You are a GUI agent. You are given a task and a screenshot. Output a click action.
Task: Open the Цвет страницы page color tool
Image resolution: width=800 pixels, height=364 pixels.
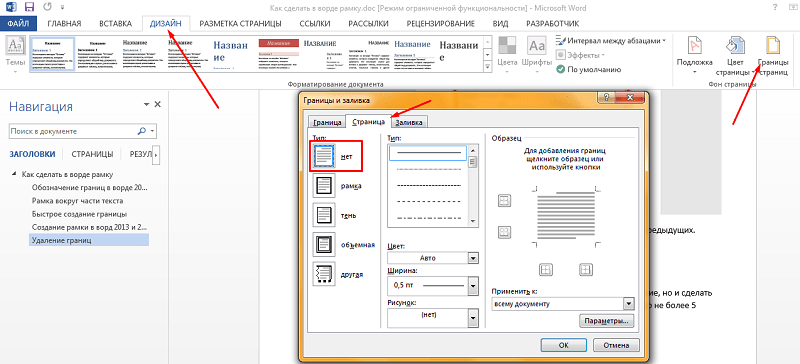coord(735,55)
